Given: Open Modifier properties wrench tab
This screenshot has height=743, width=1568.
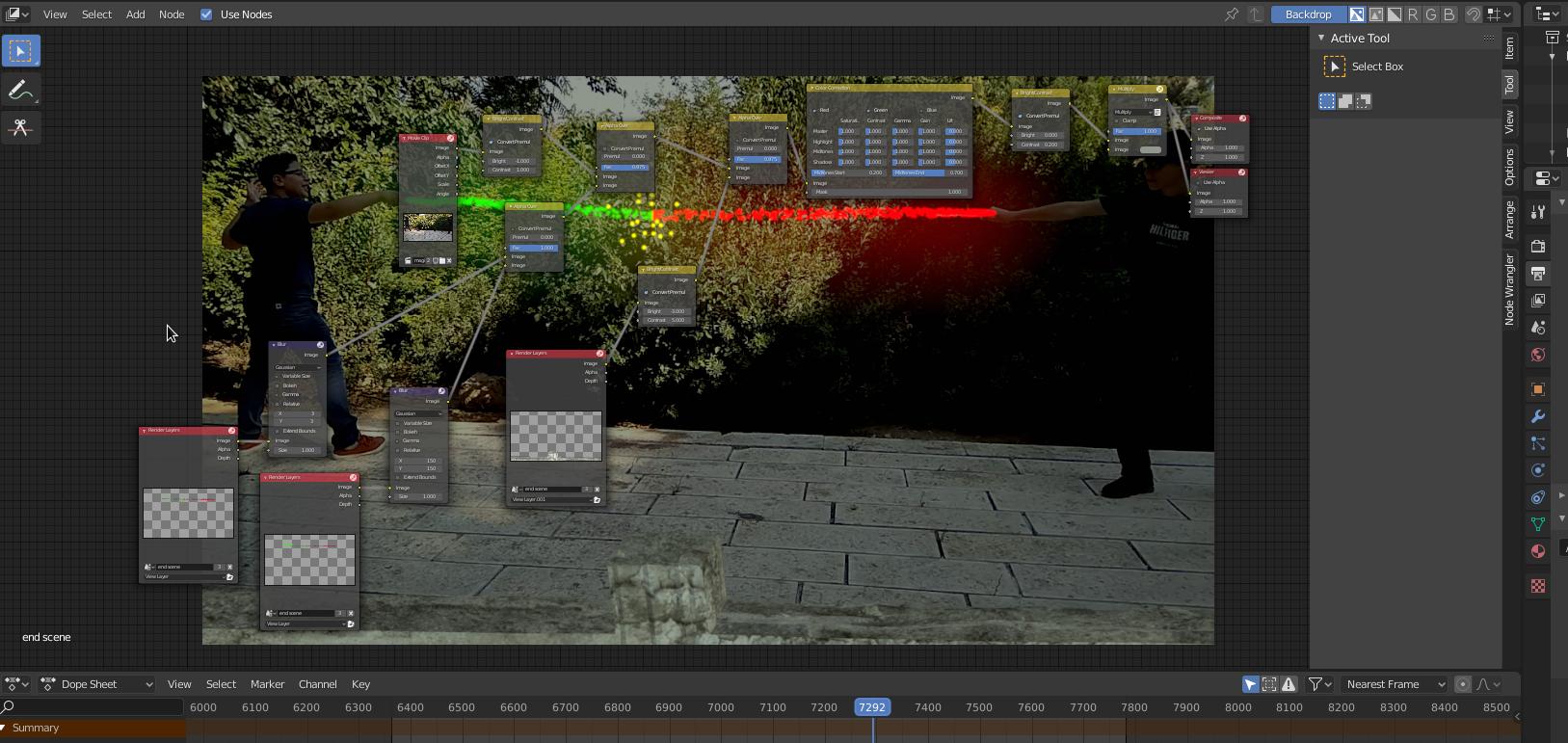Looking at the screenshot, I should pos(1538,416).
